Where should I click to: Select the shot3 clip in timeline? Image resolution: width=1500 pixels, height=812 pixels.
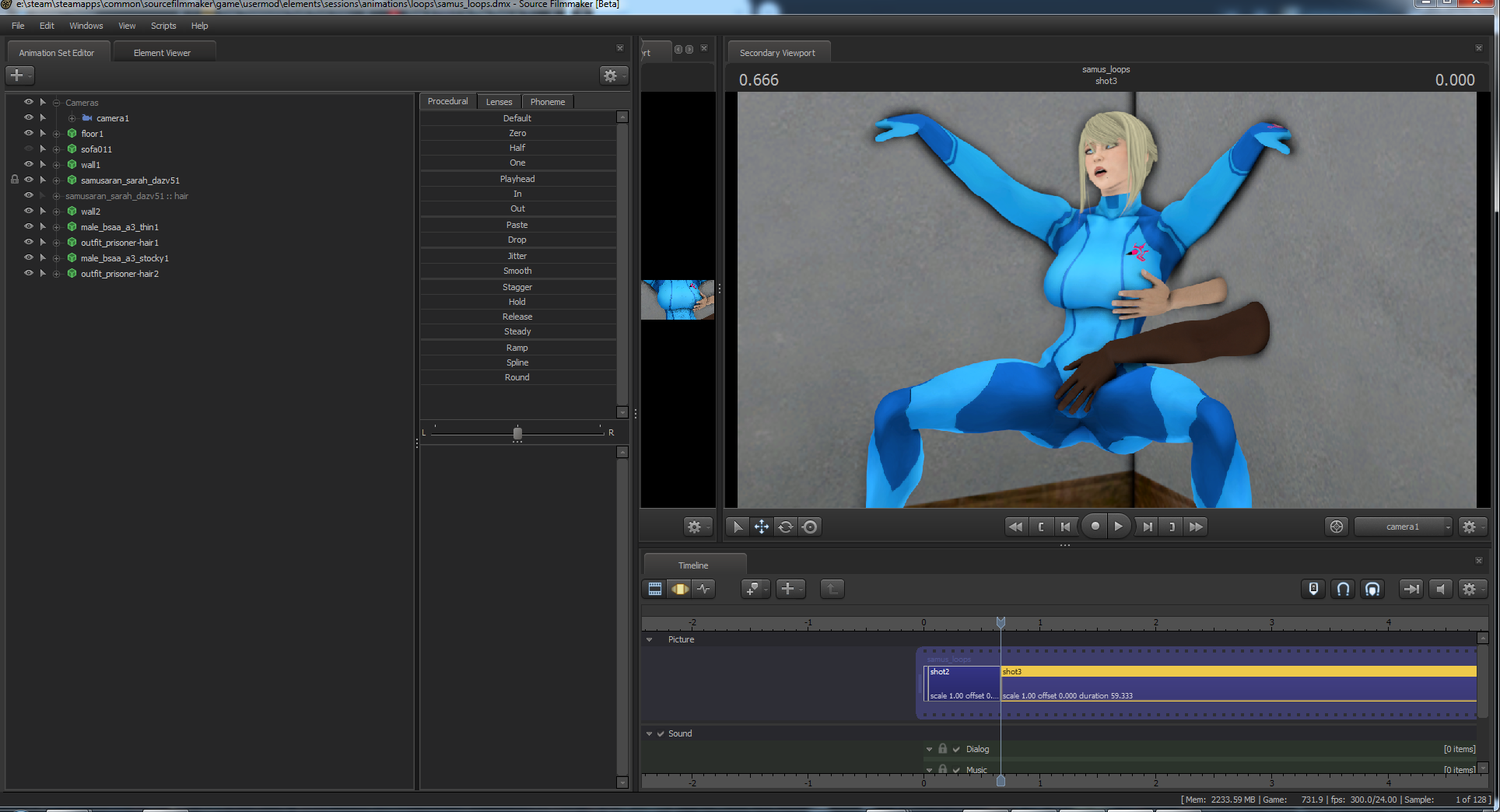(x=1239, y=684)
